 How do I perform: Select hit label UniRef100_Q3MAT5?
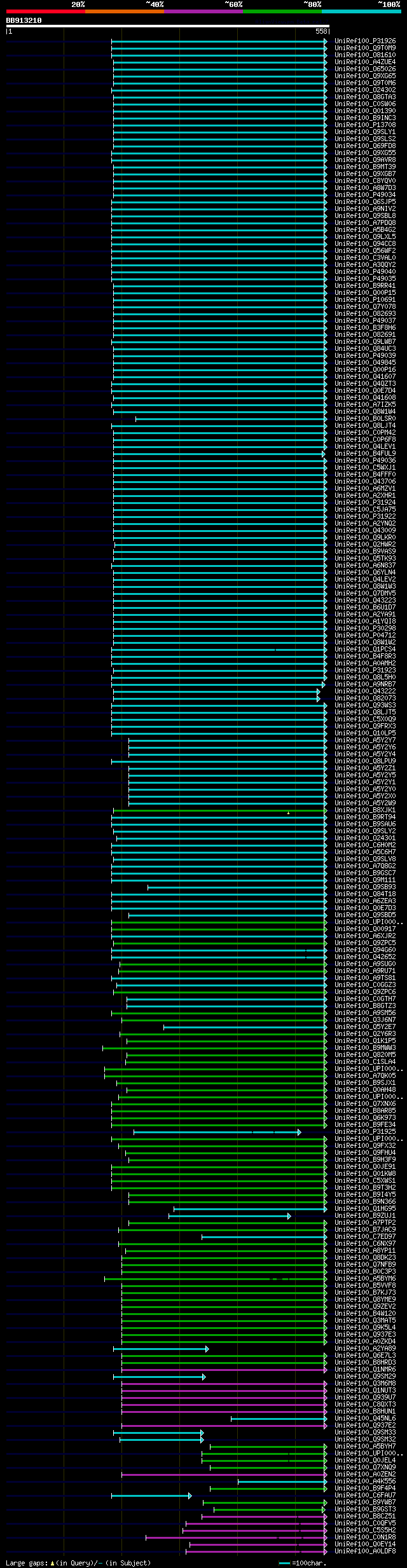[365, 1320]
